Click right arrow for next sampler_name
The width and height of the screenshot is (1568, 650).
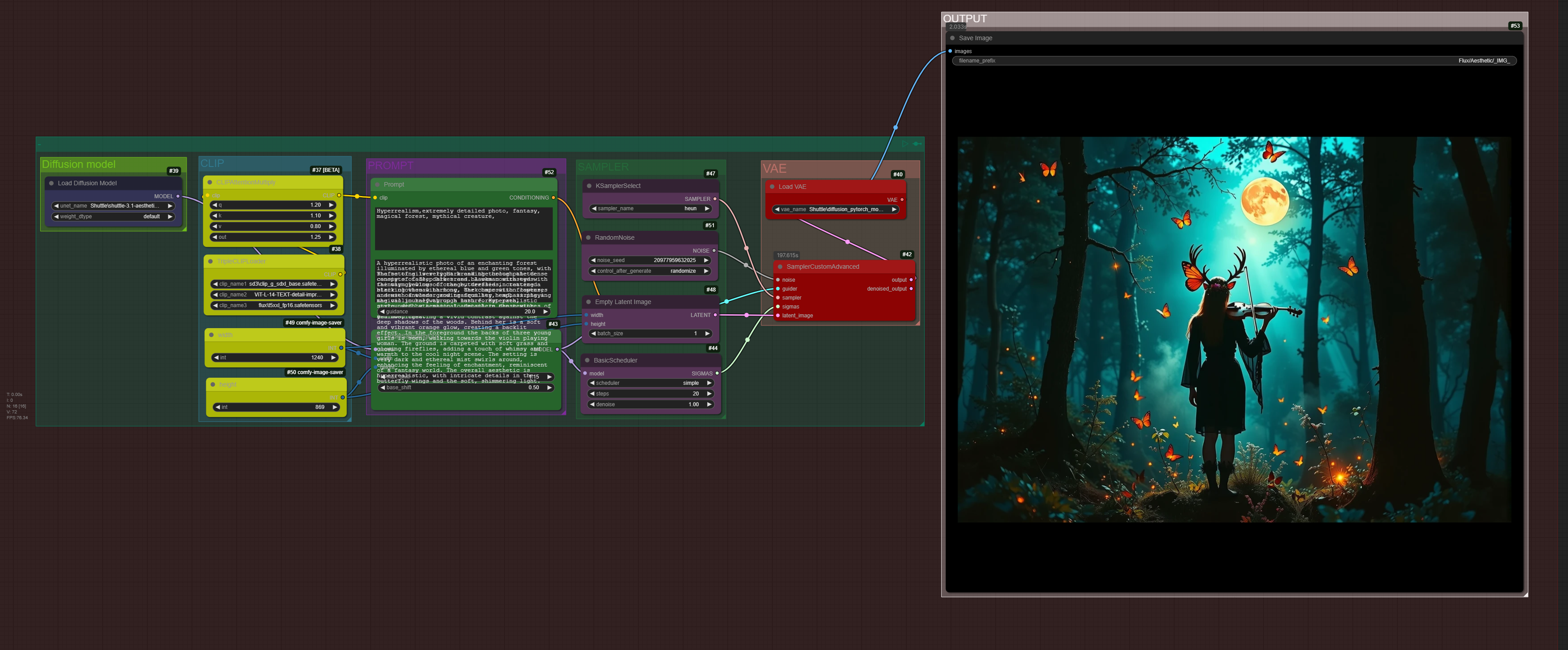[707, 209]
